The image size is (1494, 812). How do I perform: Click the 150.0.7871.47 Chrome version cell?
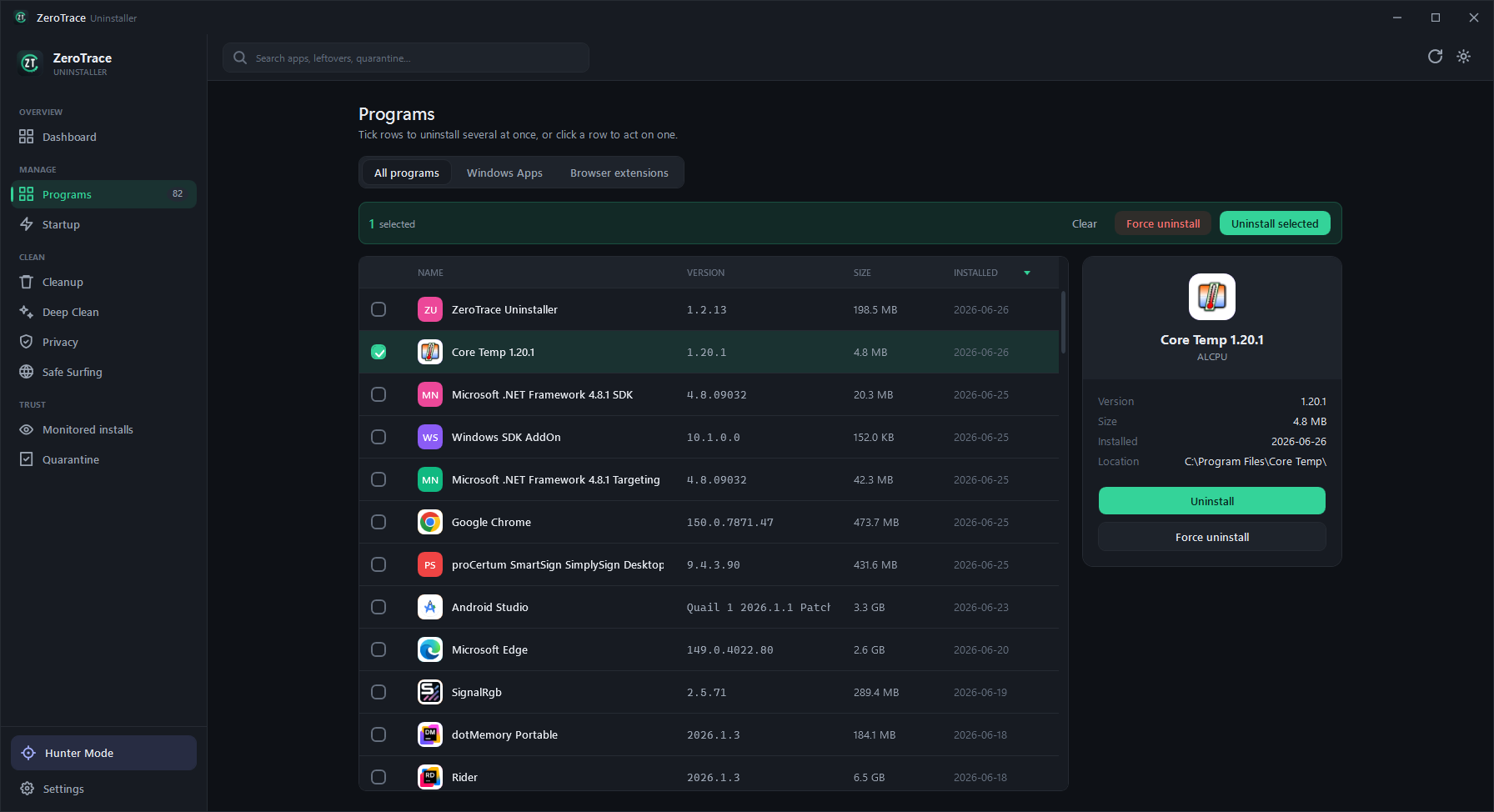730,522
